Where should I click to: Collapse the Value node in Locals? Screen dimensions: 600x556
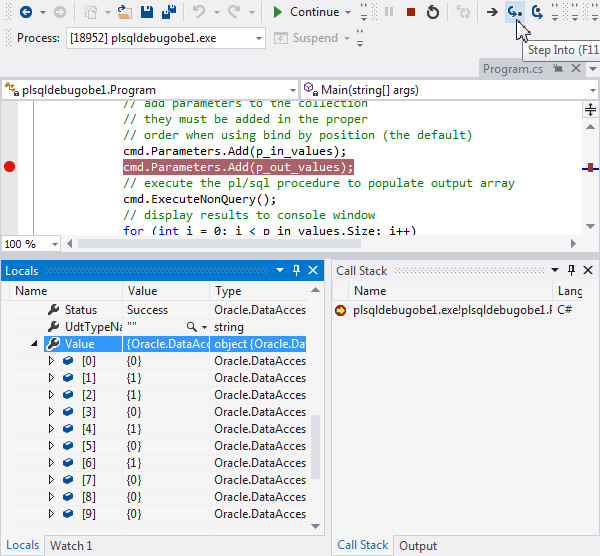(34, 343)
